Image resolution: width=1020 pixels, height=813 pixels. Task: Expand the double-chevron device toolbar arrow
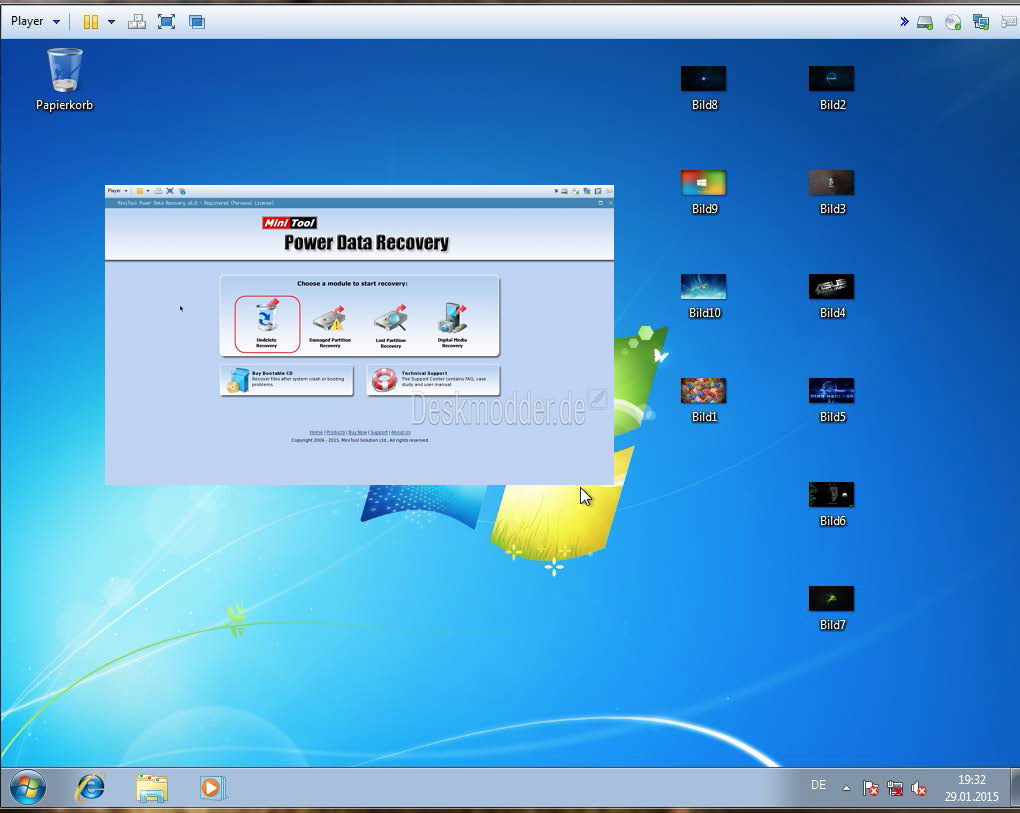coord(904,22)
